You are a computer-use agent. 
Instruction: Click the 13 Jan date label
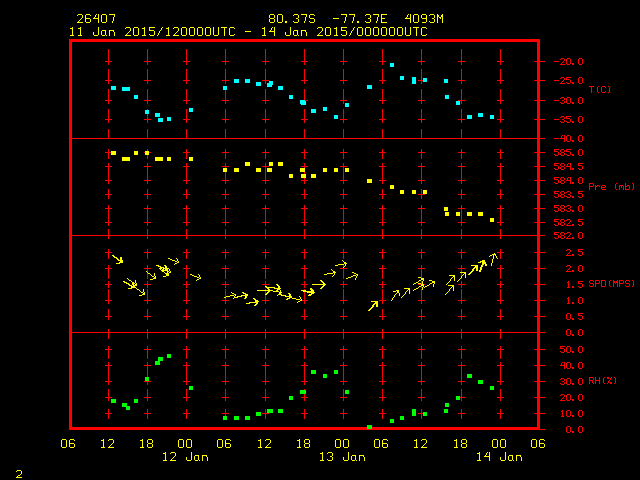point(342,457)
